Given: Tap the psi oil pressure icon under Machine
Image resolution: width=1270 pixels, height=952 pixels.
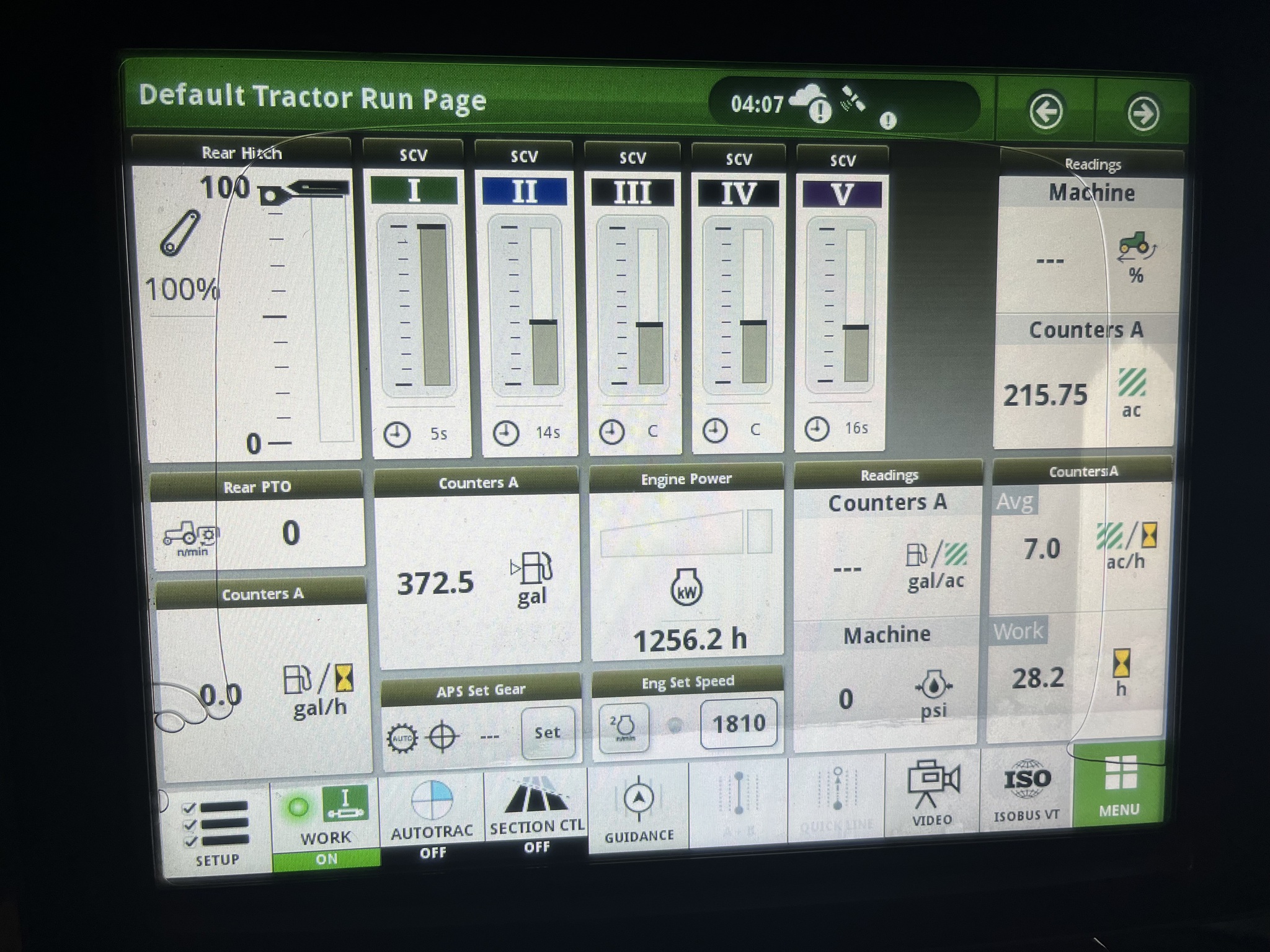Looking at the screenshot, I should 933,686.
